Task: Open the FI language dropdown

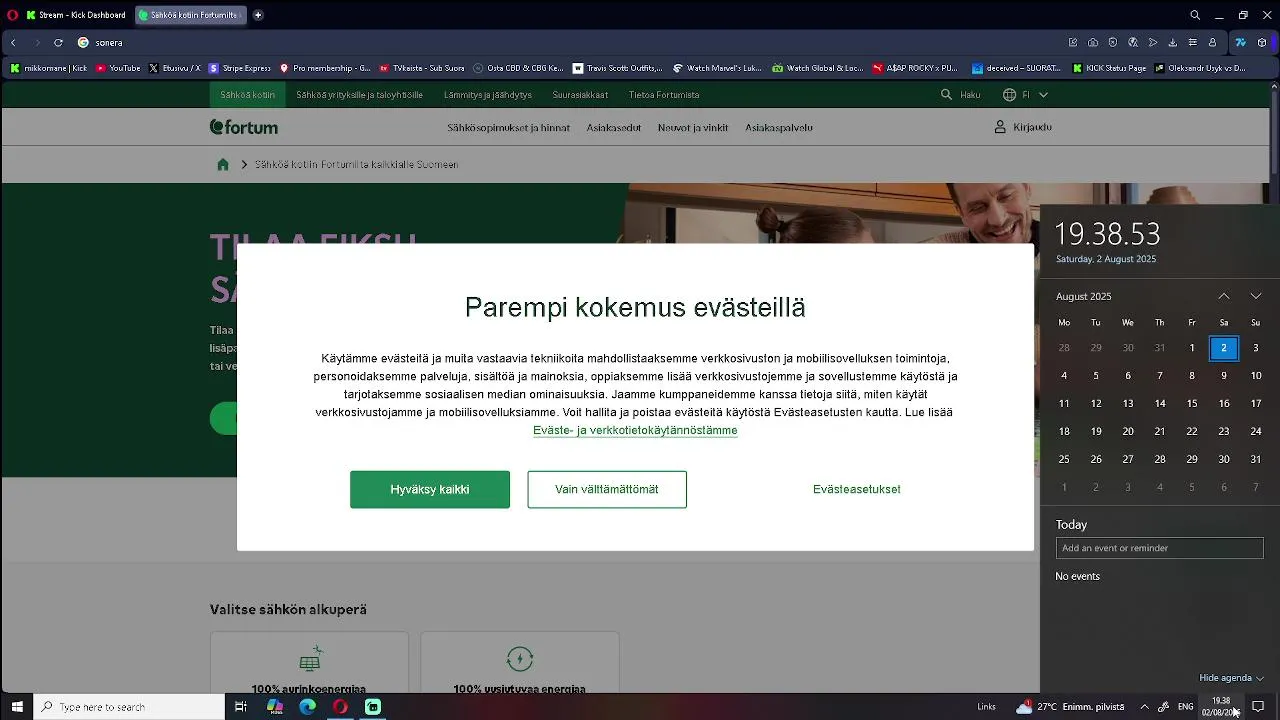Action: click(1026, 95)
